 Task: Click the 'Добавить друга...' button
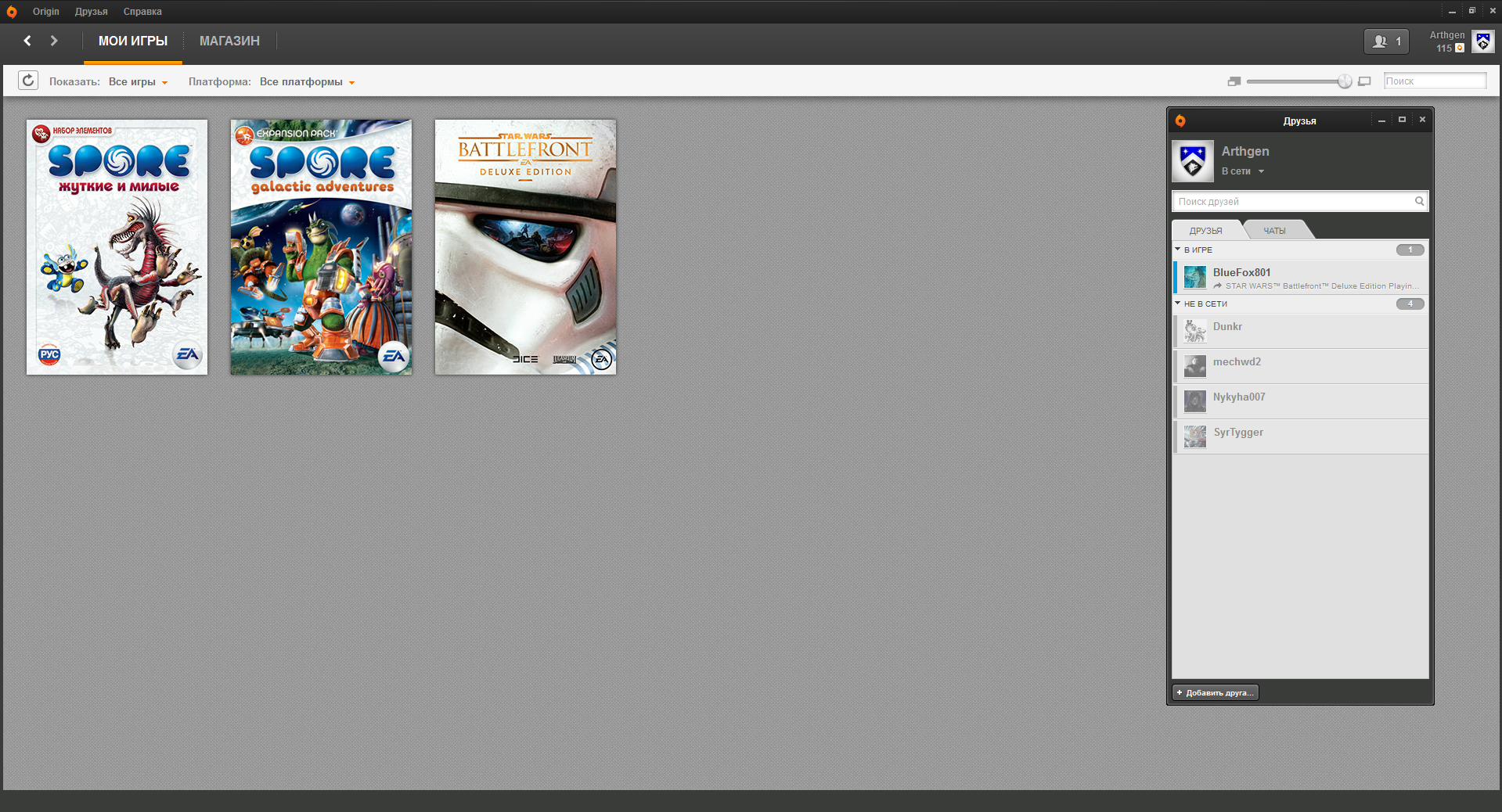(x=1215, y=692)
